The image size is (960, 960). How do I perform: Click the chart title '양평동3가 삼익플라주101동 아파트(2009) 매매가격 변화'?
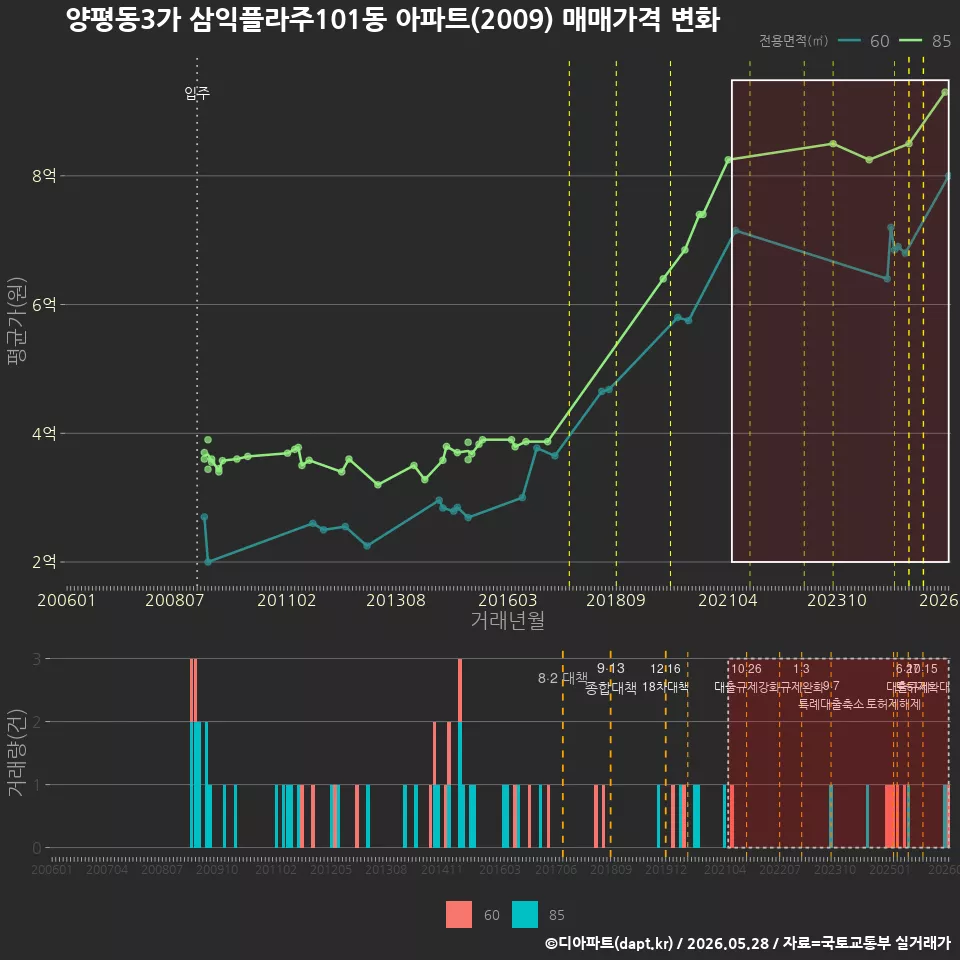(393, 20)
